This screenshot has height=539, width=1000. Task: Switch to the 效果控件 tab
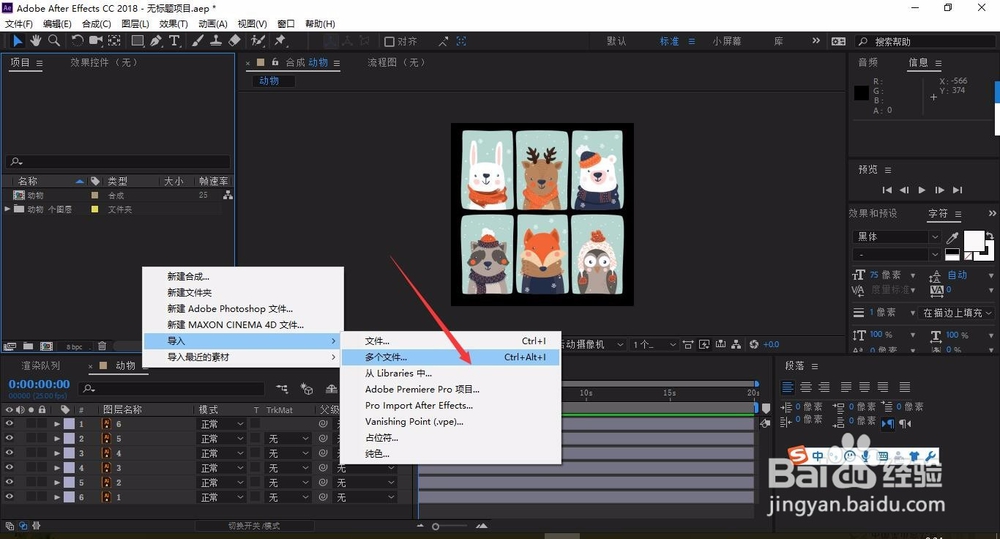[x=104, y=63]
